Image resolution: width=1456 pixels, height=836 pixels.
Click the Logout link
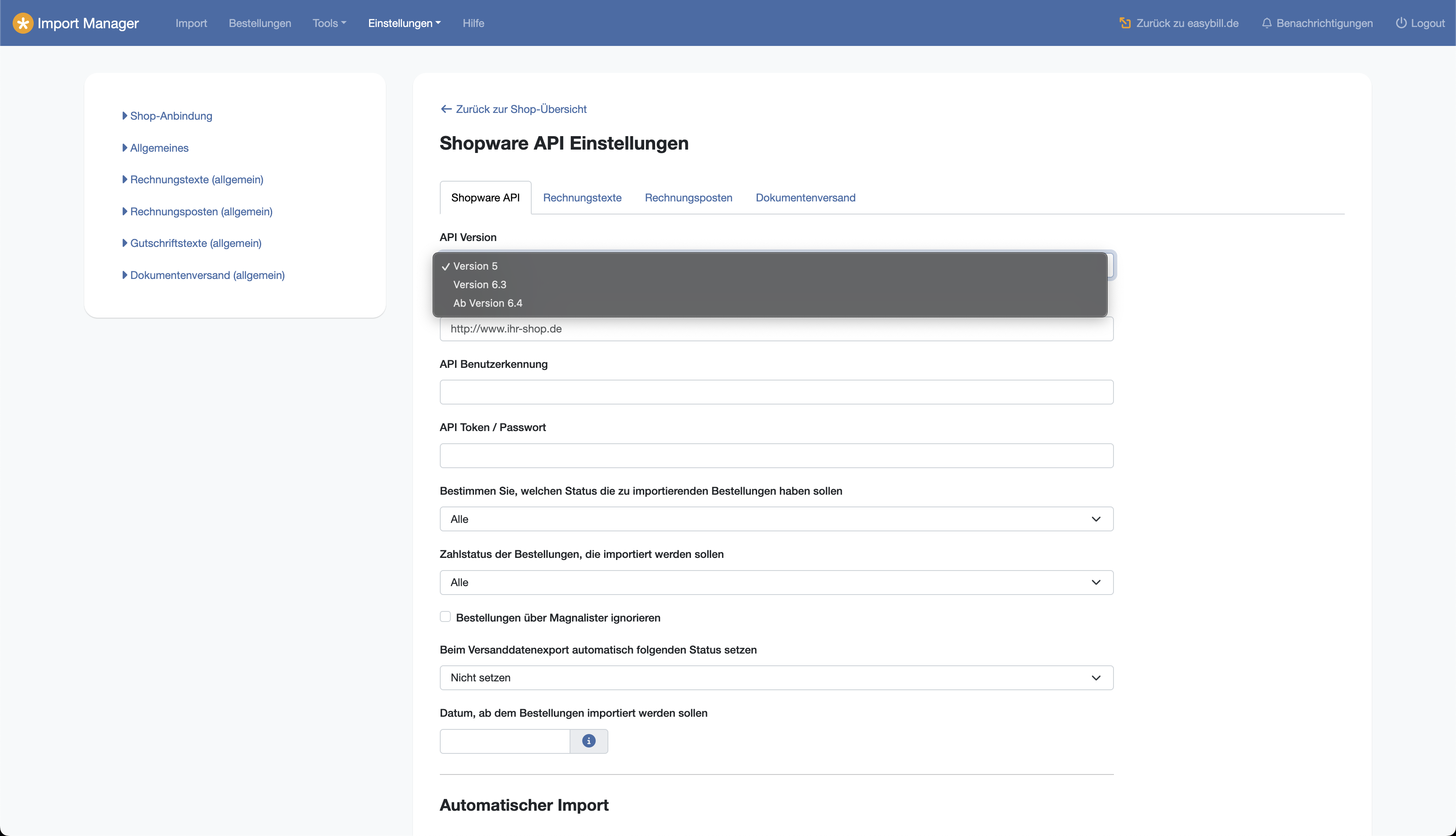point(1421,23)
